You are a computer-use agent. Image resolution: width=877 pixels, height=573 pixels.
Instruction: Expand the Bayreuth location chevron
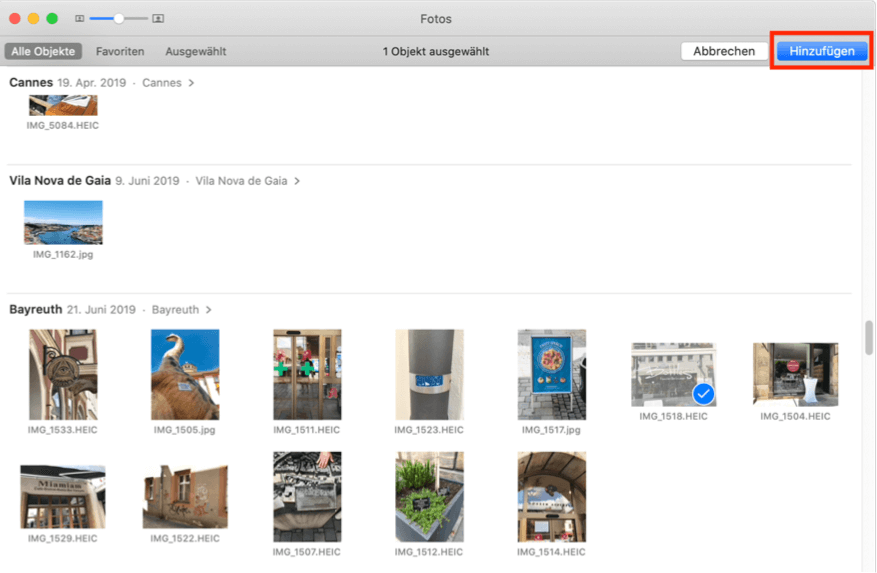209,310
